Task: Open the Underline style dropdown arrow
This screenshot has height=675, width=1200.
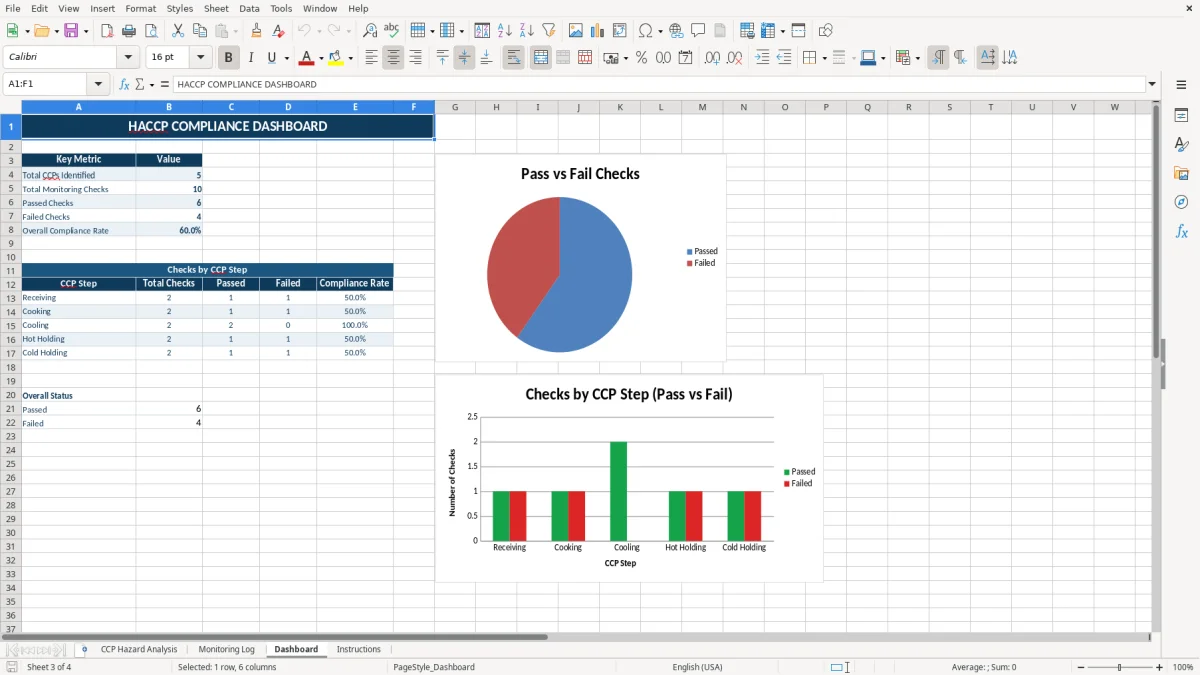Action: click(286, 58)
